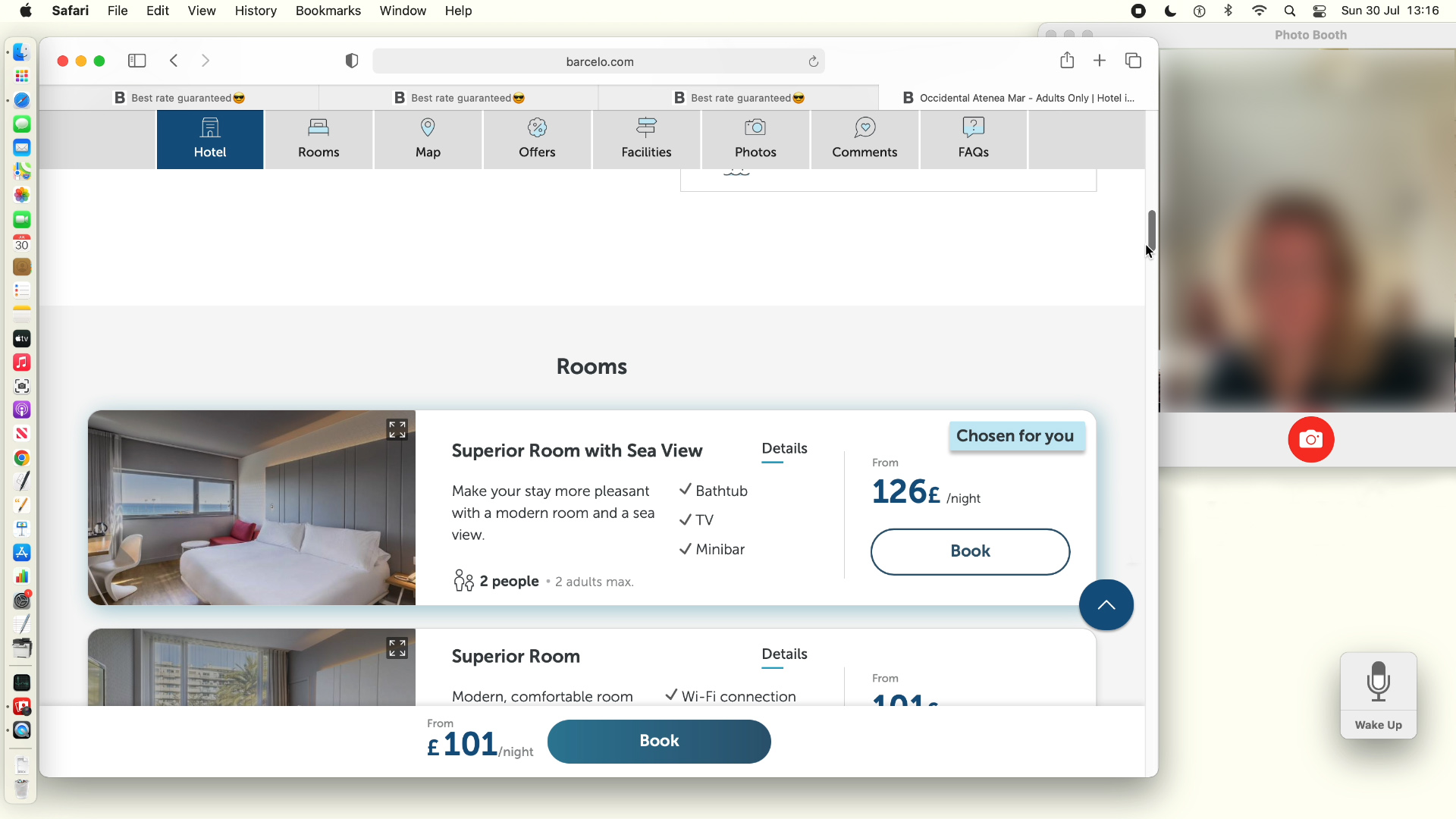Open the Comments section tab

[x=864, y=140]
